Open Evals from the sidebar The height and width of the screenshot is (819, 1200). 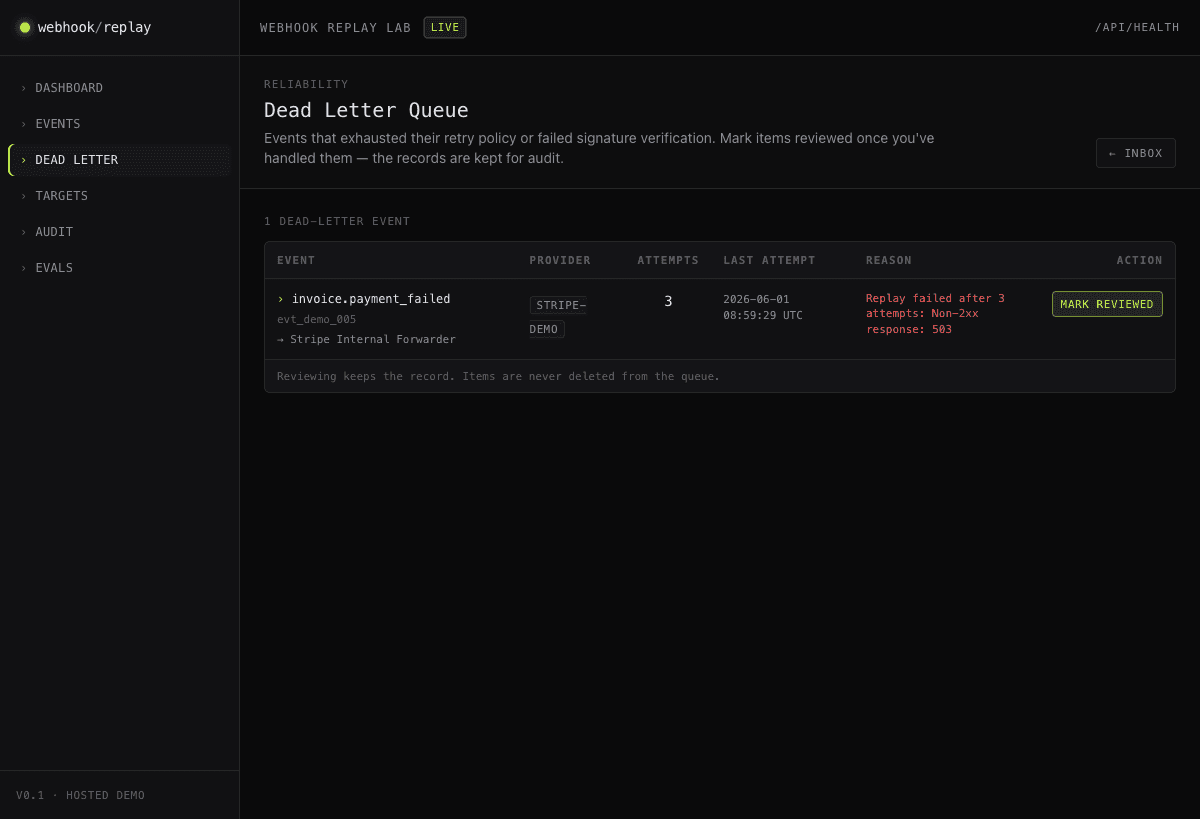119,268
